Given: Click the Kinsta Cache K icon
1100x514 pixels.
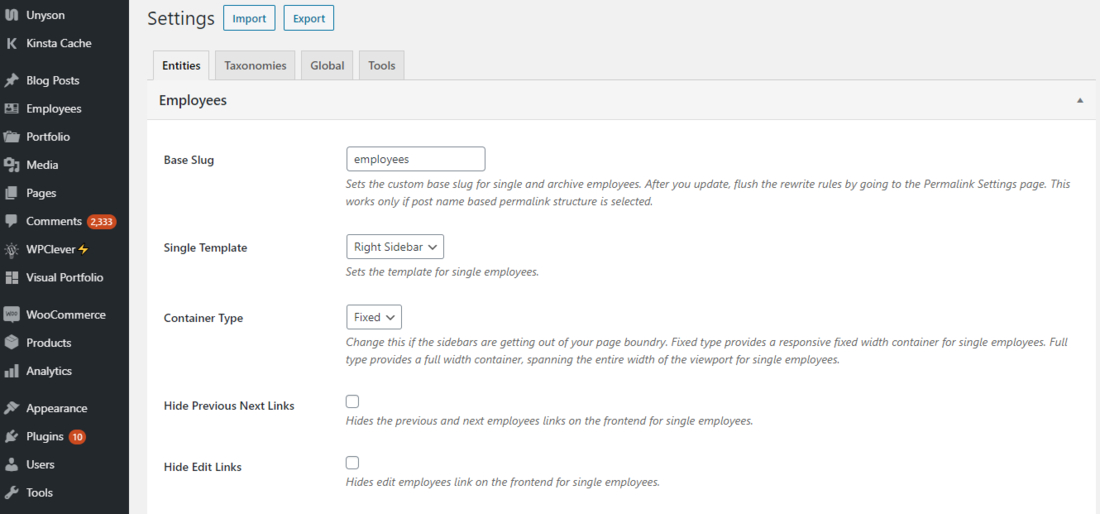Looking at the screenshot, I should pyautogui.click(x=12, y=43).
